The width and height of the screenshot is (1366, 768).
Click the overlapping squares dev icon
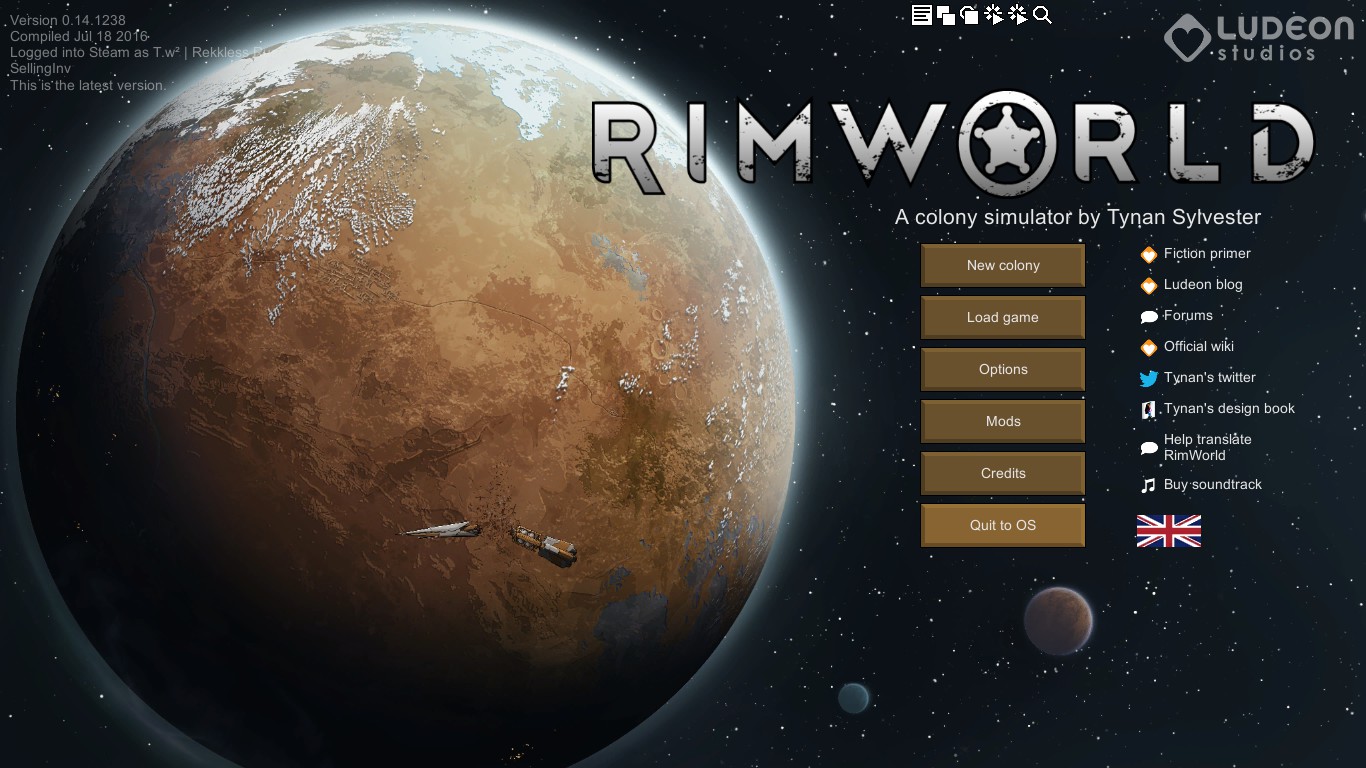pos(945,15)
